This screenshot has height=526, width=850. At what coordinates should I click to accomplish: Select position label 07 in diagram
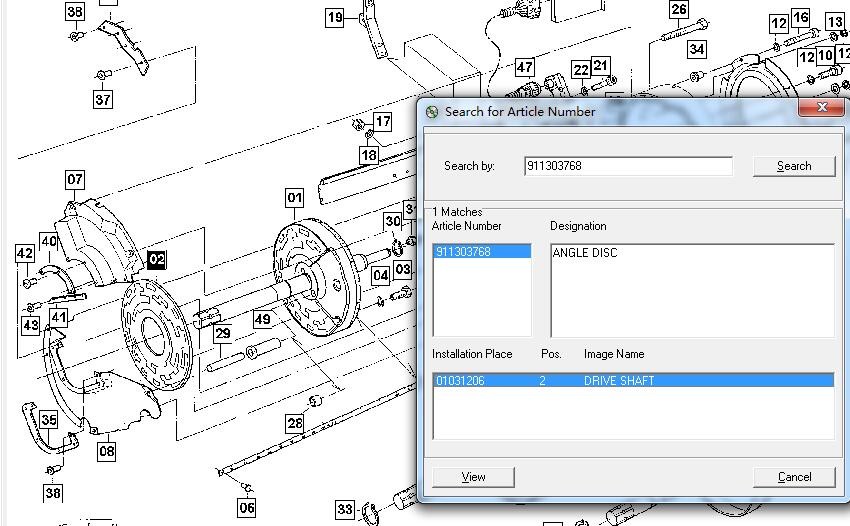[75, 179]
